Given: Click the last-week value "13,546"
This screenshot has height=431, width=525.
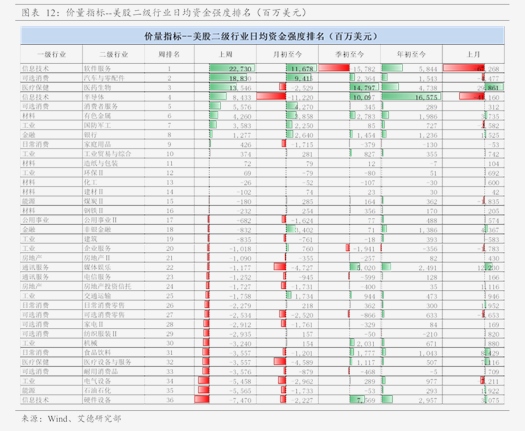Looking at the screenshot, I should (240, 88).
